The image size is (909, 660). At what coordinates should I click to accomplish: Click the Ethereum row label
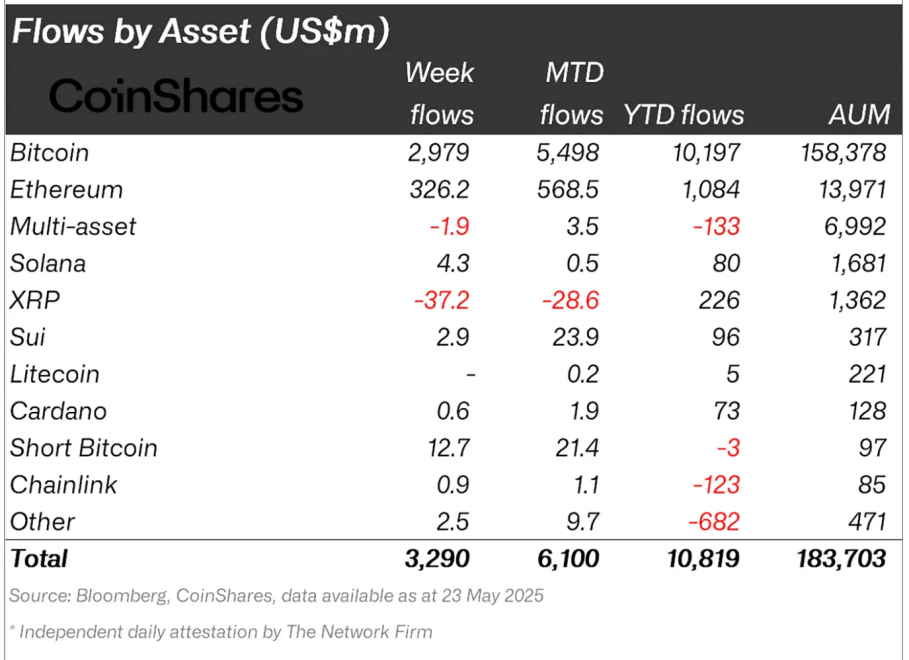(x=66, y=190)
